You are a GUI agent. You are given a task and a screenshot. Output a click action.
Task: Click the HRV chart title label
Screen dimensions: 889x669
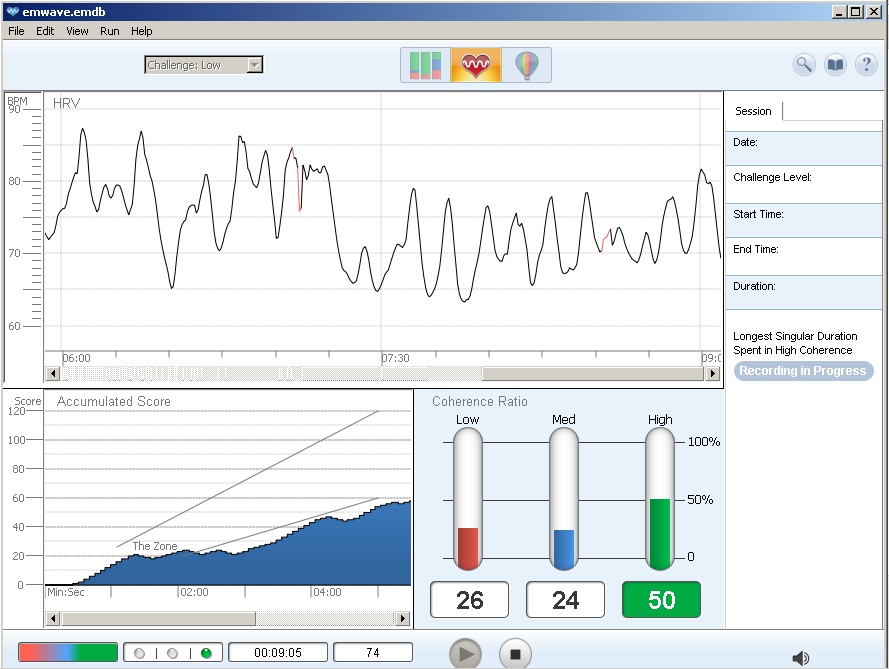[x=66, y=103]
